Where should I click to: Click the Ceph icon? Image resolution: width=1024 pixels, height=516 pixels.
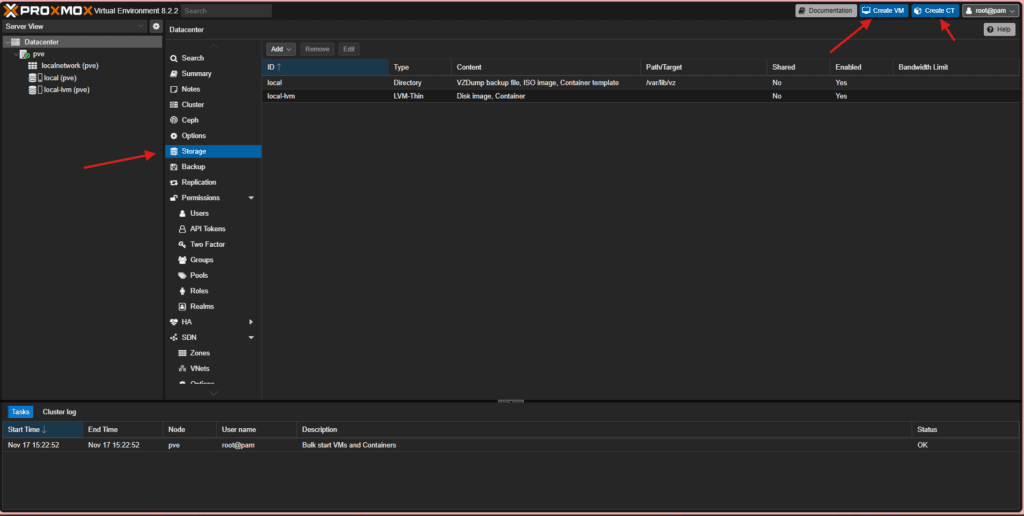tap(174, 120)
